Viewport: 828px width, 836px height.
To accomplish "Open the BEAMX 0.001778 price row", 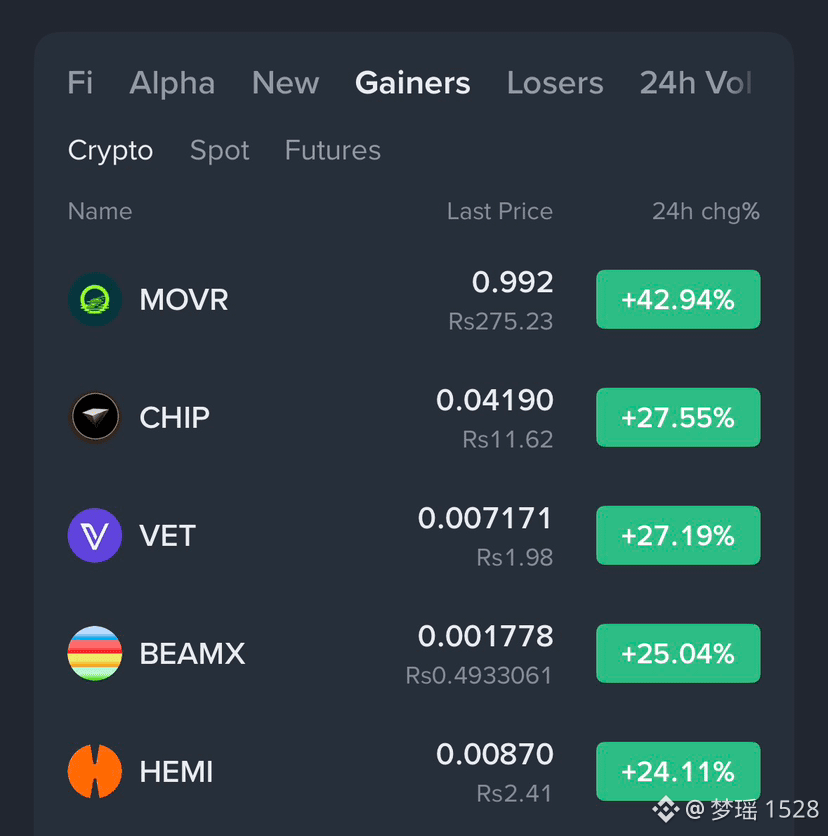I will 414,653.
